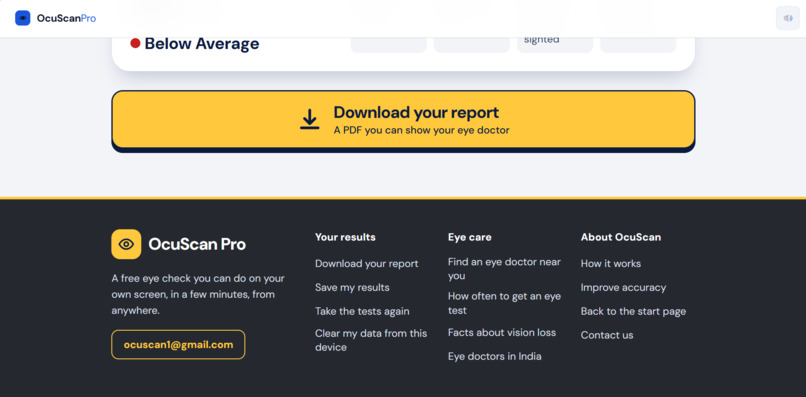This screenshot has width=806, height=397.
Task: Click the Below Average result heading
Action: (202, 44)
